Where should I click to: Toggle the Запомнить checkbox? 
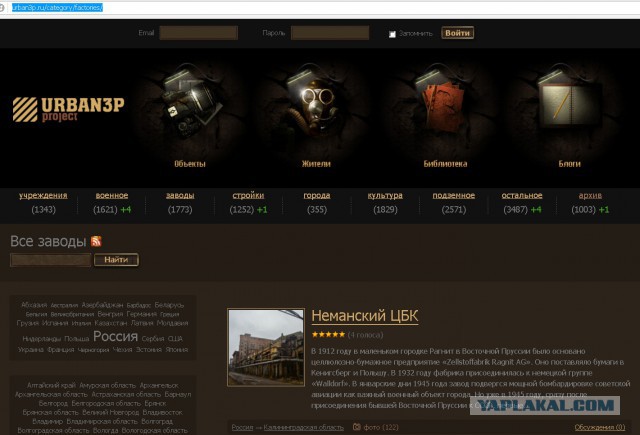click(x=392, y=34)
